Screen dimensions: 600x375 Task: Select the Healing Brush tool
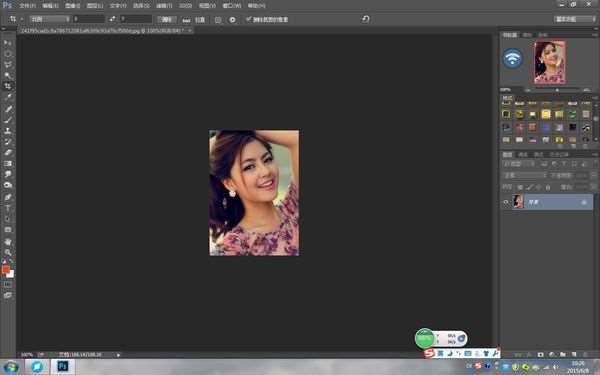coord(8,109)
